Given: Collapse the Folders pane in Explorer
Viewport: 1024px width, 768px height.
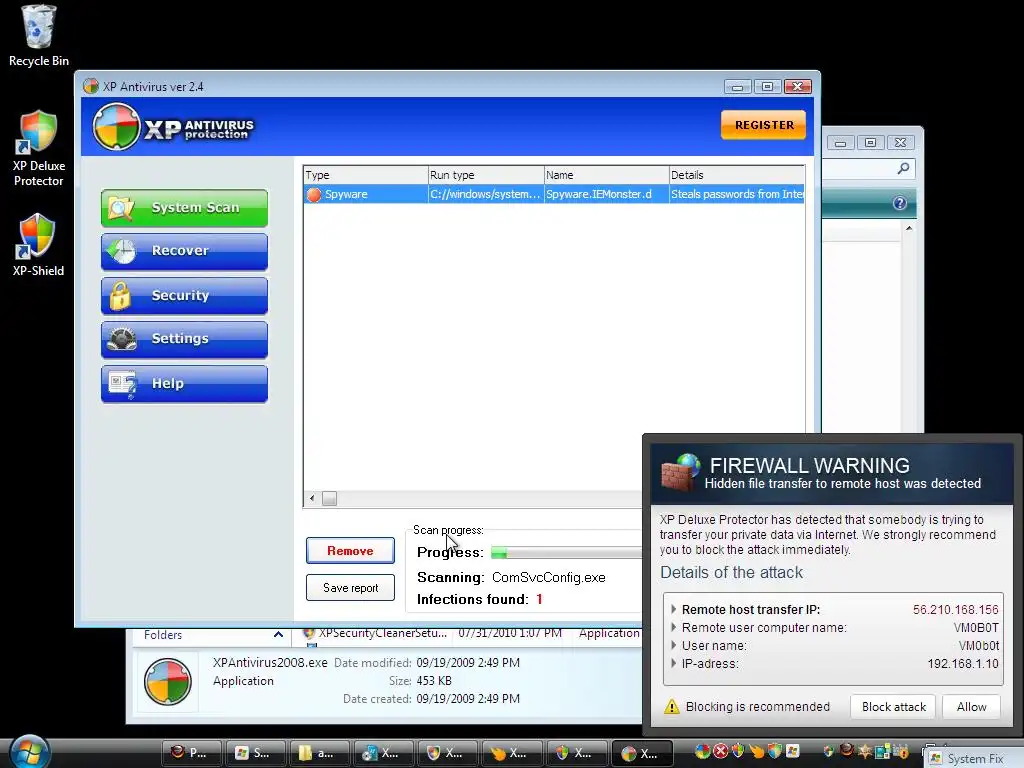Looking at the screenshot, I should tap(278, 634).
